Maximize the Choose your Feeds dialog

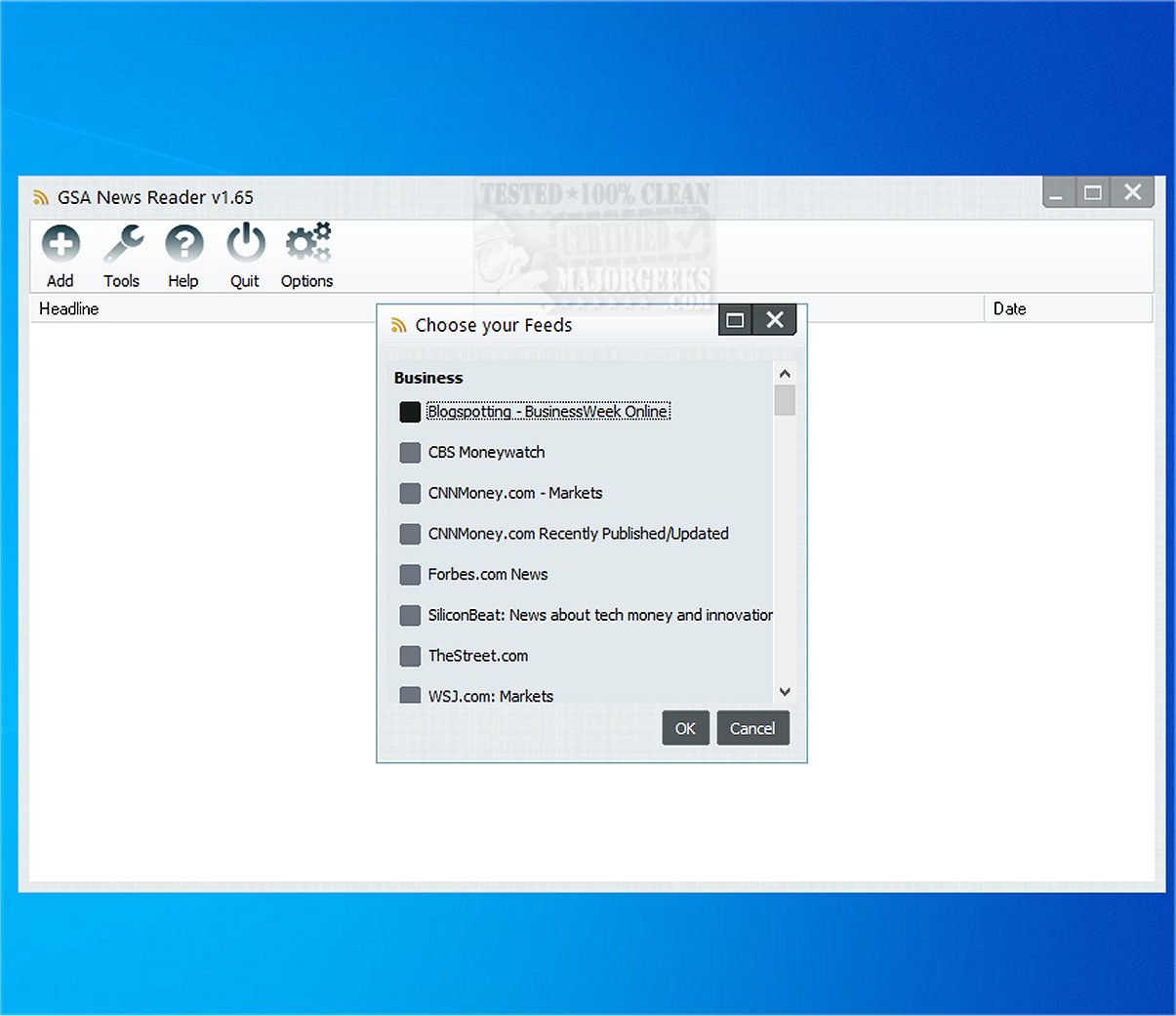(736, 320)
